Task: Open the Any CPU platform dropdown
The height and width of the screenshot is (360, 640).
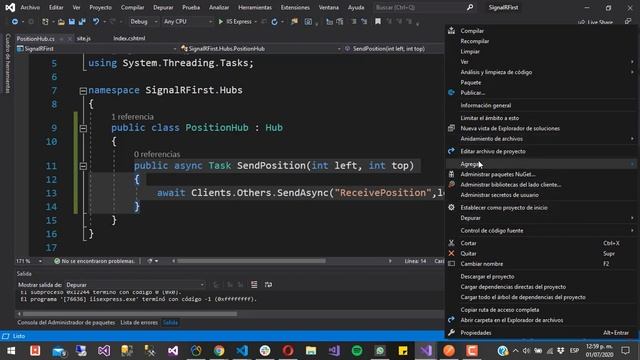Action: click(187, 22)
